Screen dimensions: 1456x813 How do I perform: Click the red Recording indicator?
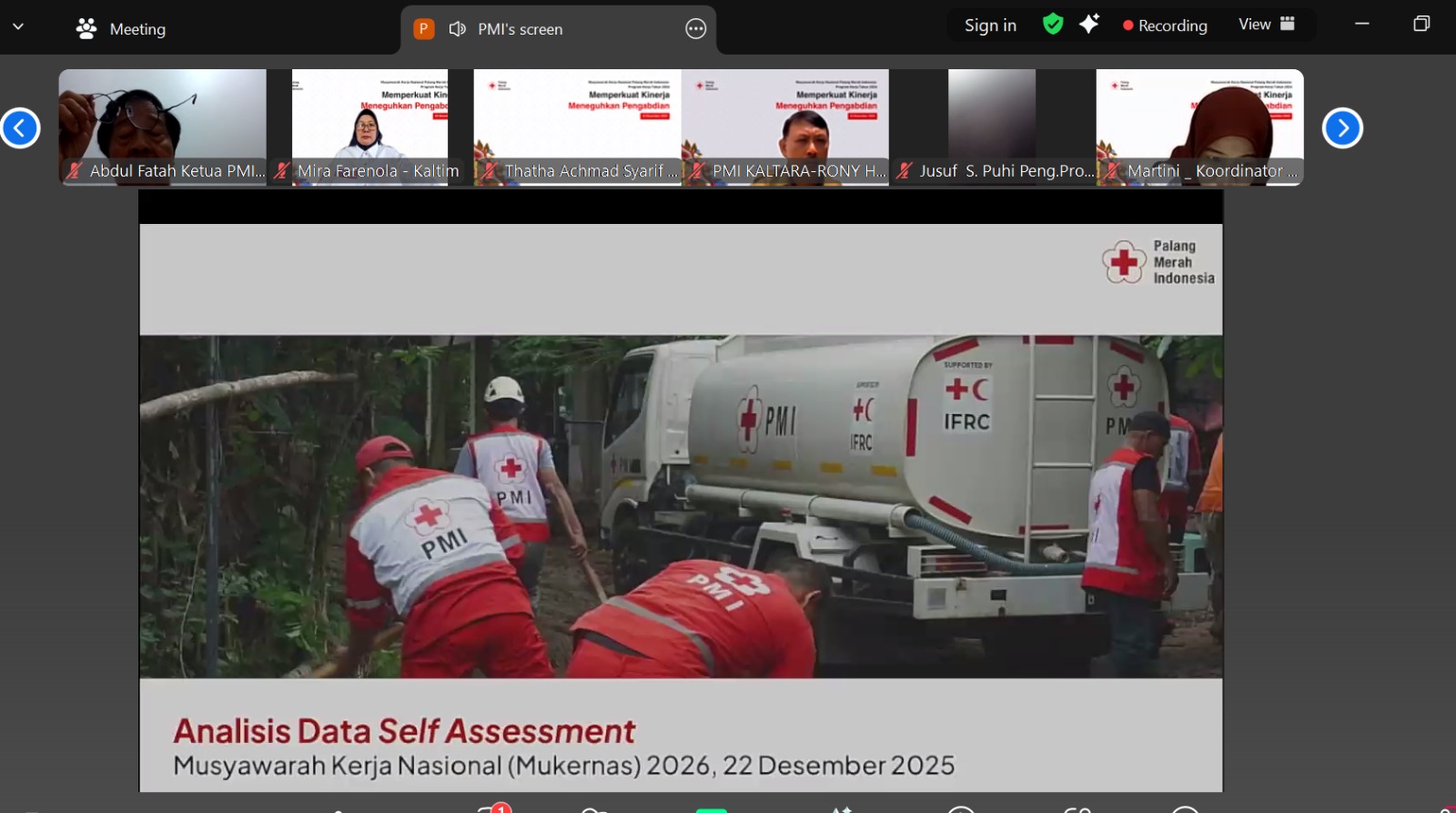pos(1165,25)
